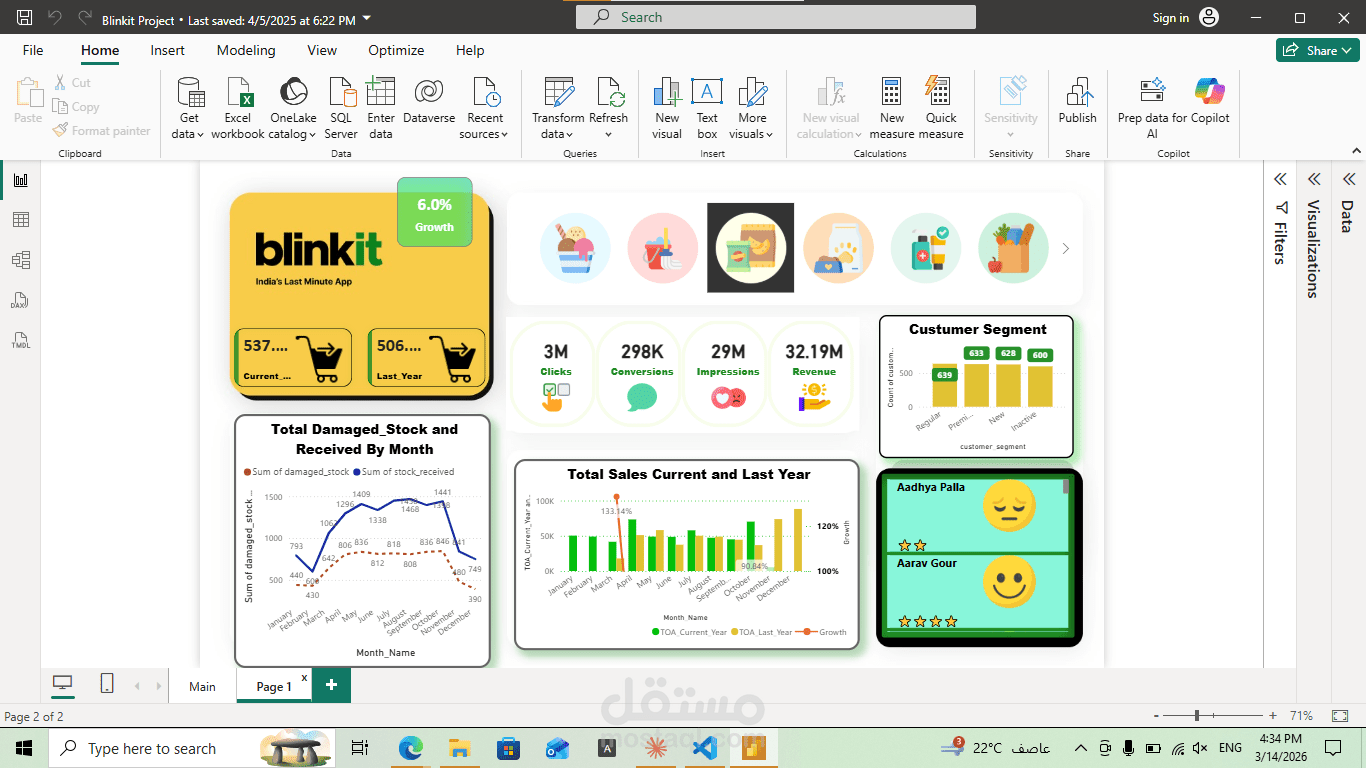Insert a New visual
This screenshot has width=1366, height=768.
667,108
